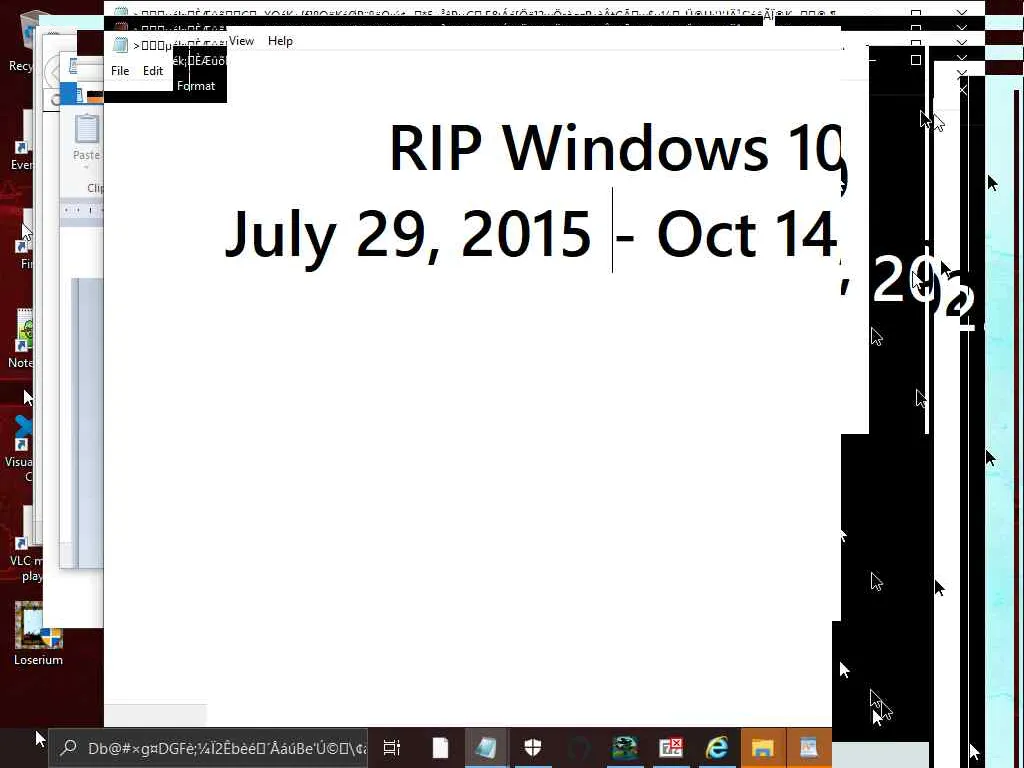Click the taskbar icon with the red X

click(671, 748)
